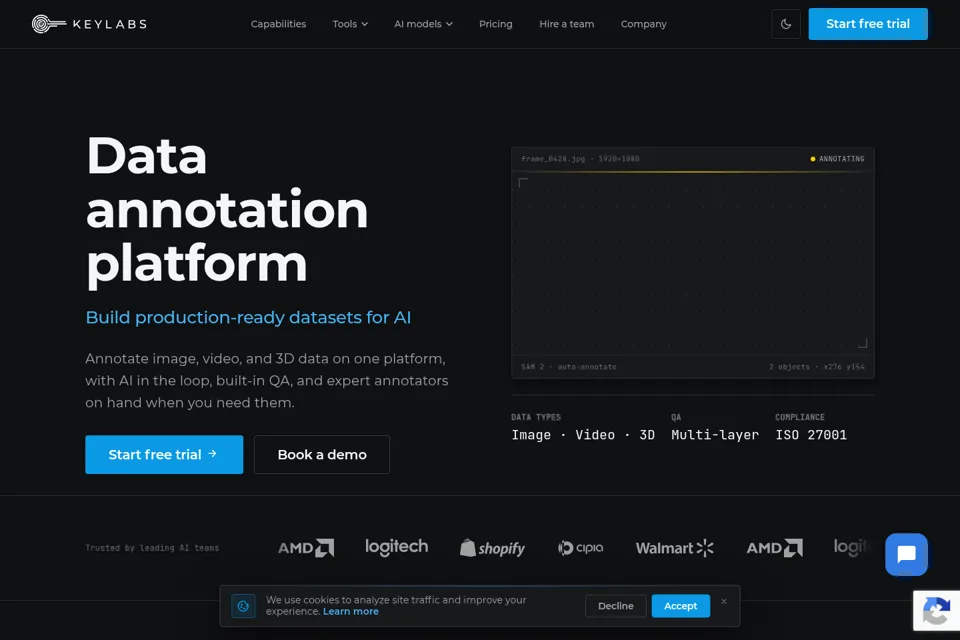Go to the Pricing page
This screenshot has width=960, height=640.
tap(495, 24)
